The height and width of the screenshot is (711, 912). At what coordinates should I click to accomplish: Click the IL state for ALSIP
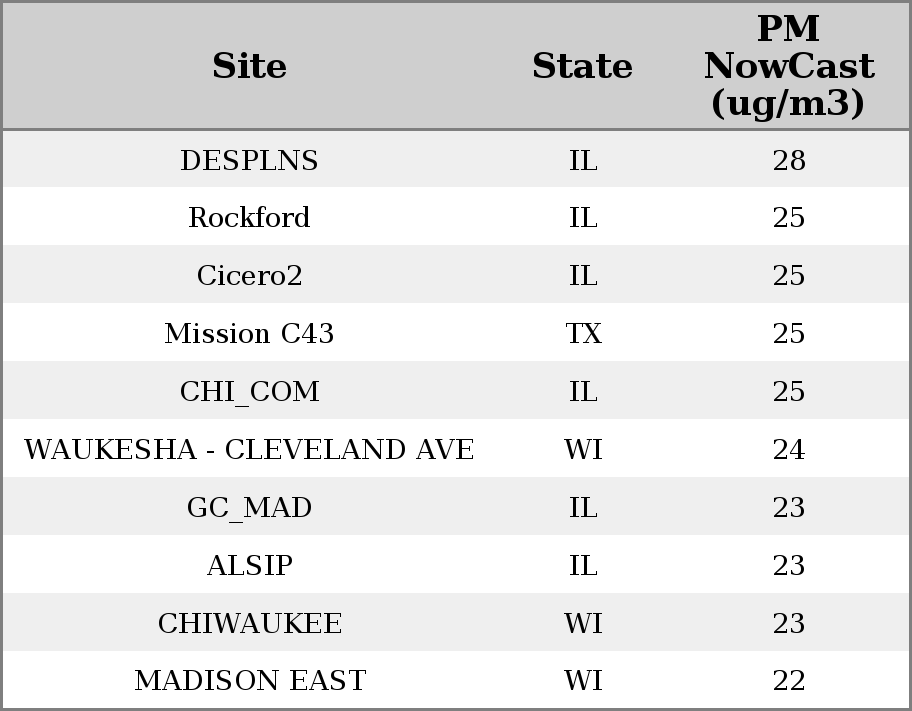click(583, 566)
